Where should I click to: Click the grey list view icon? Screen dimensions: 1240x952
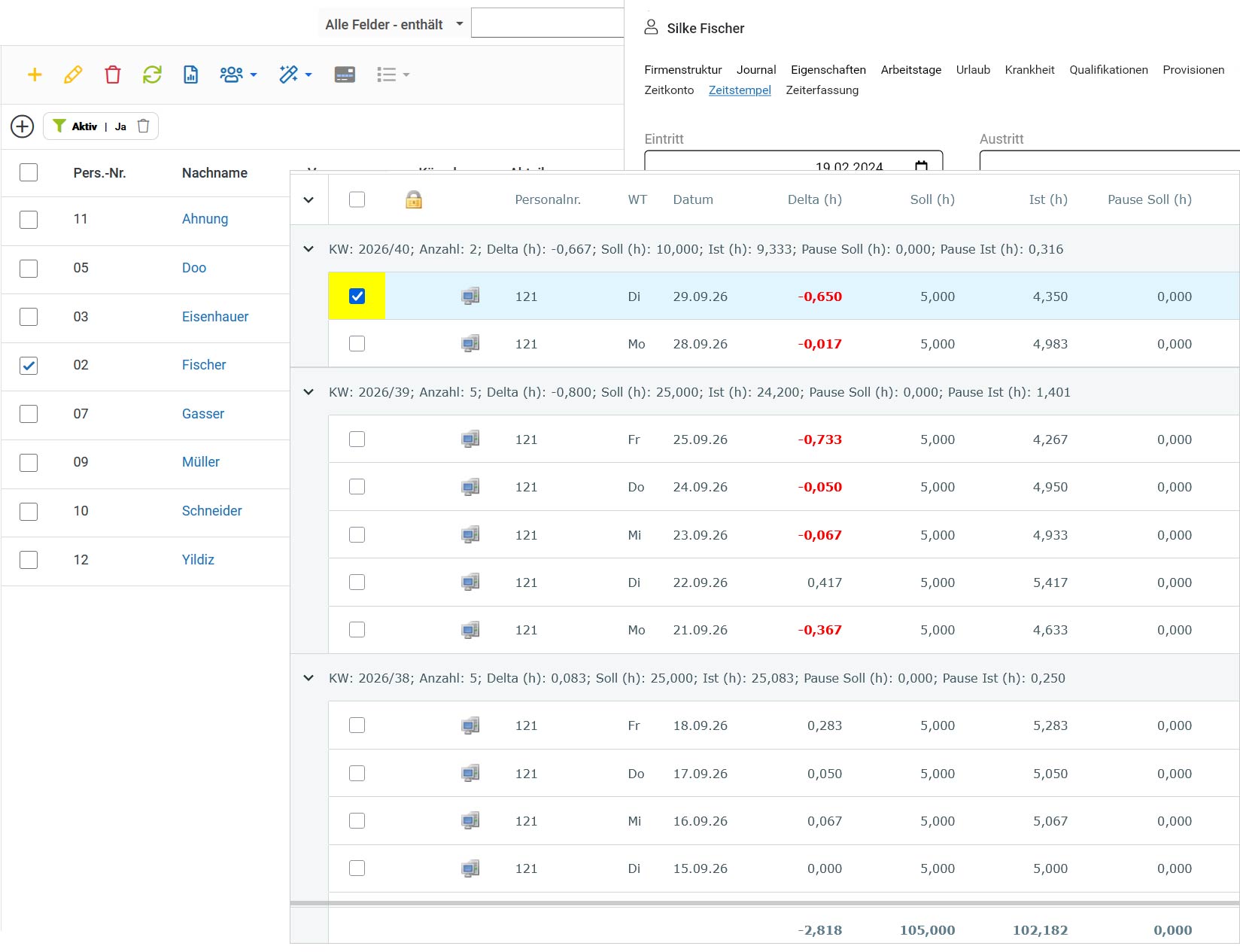[x=387, y=75]
